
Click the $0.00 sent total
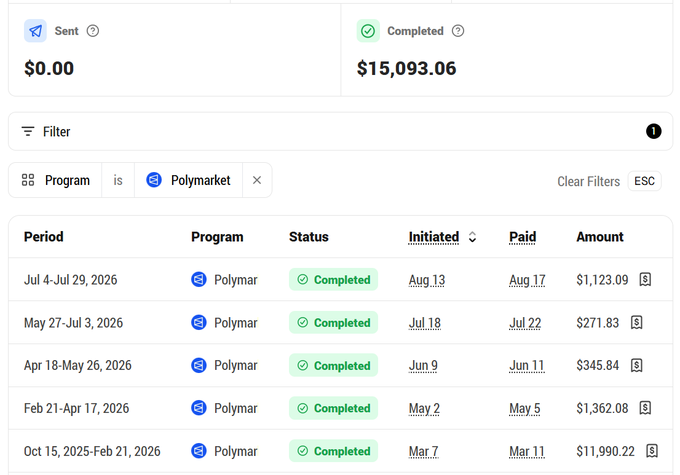click(49, 69)
